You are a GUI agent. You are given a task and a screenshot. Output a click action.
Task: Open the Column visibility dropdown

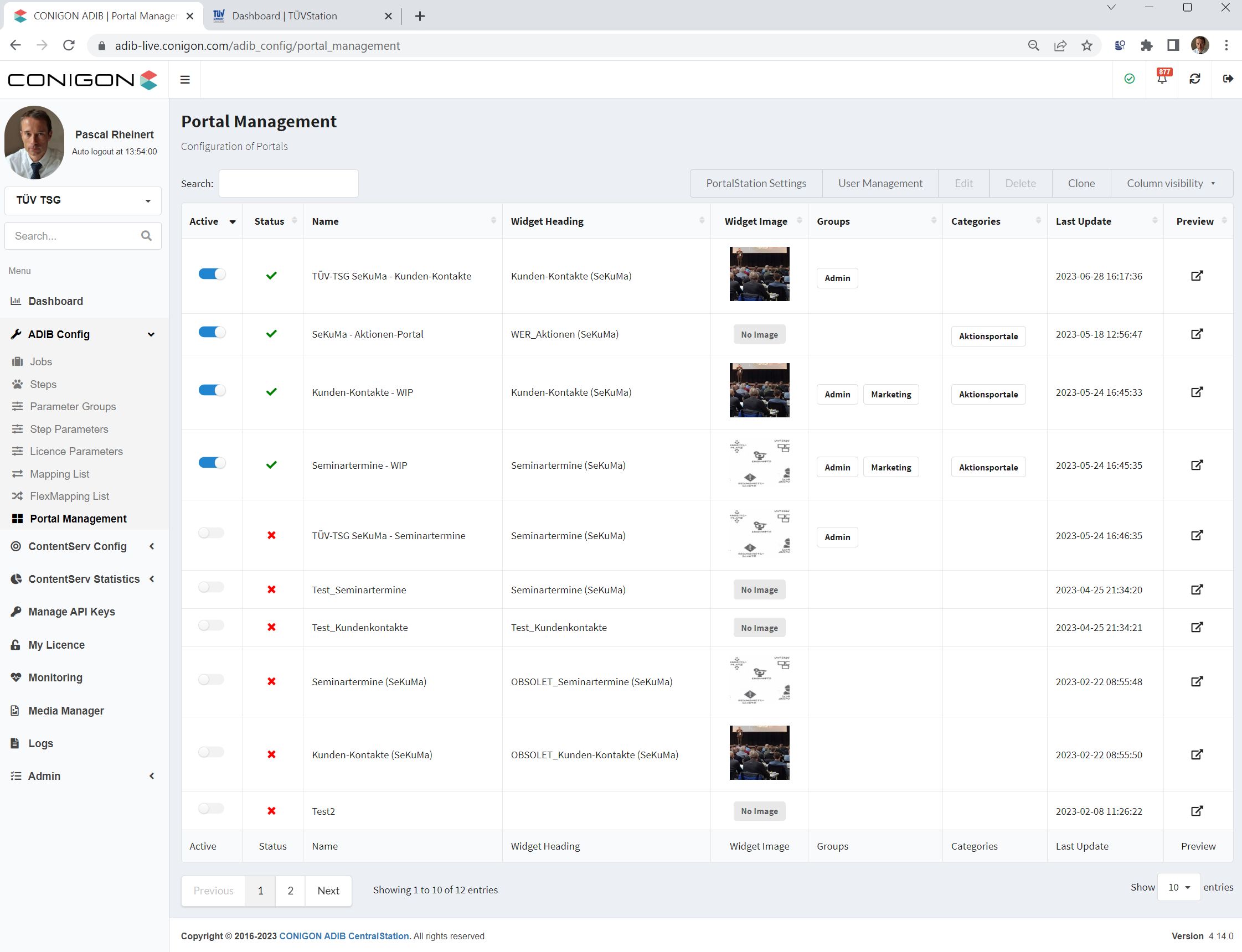click(x=1171, y=183)
